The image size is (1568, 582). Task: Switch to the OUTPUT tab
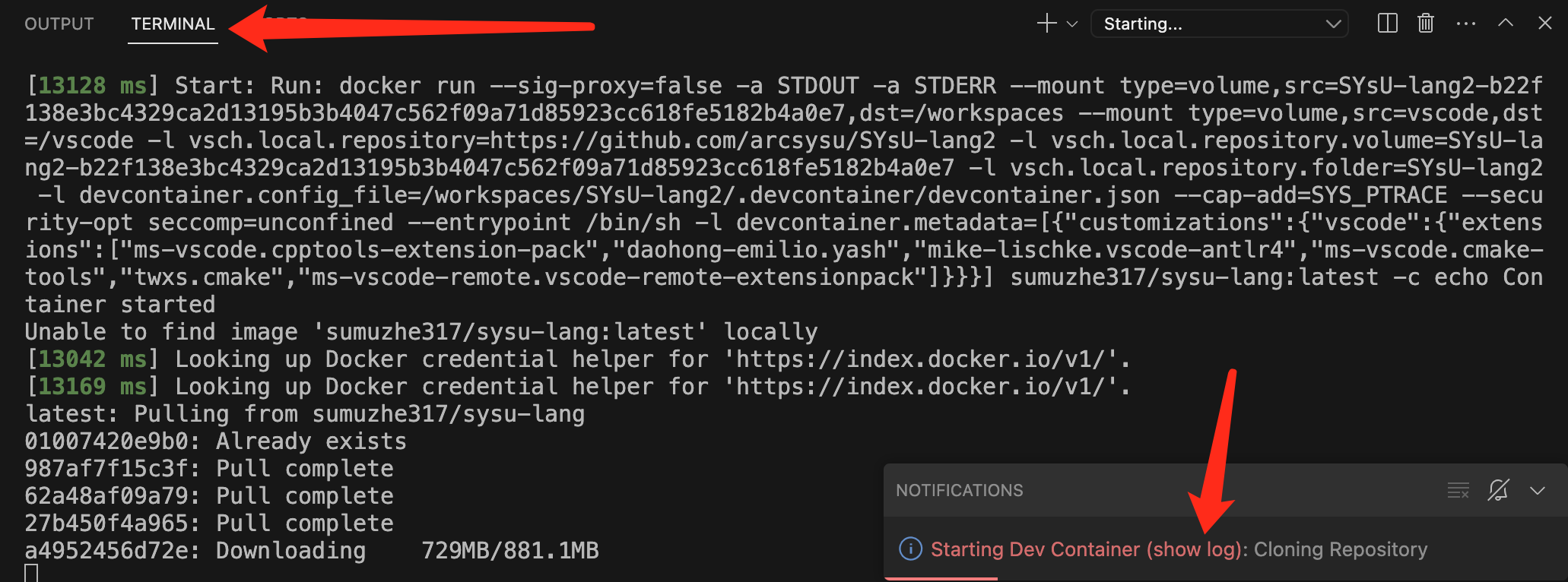[59, 24]
